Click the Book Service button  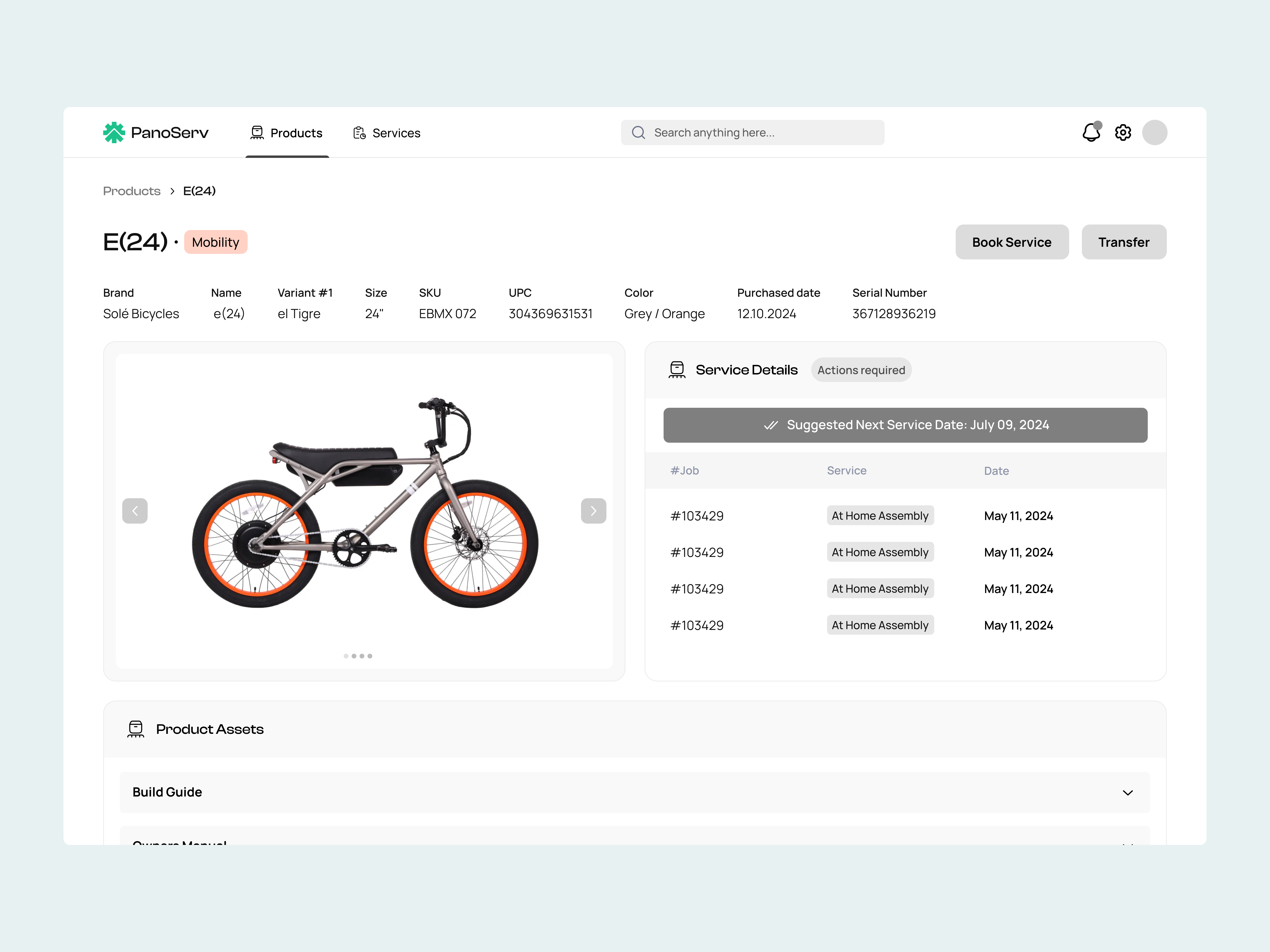click(x=1012, y=242)
